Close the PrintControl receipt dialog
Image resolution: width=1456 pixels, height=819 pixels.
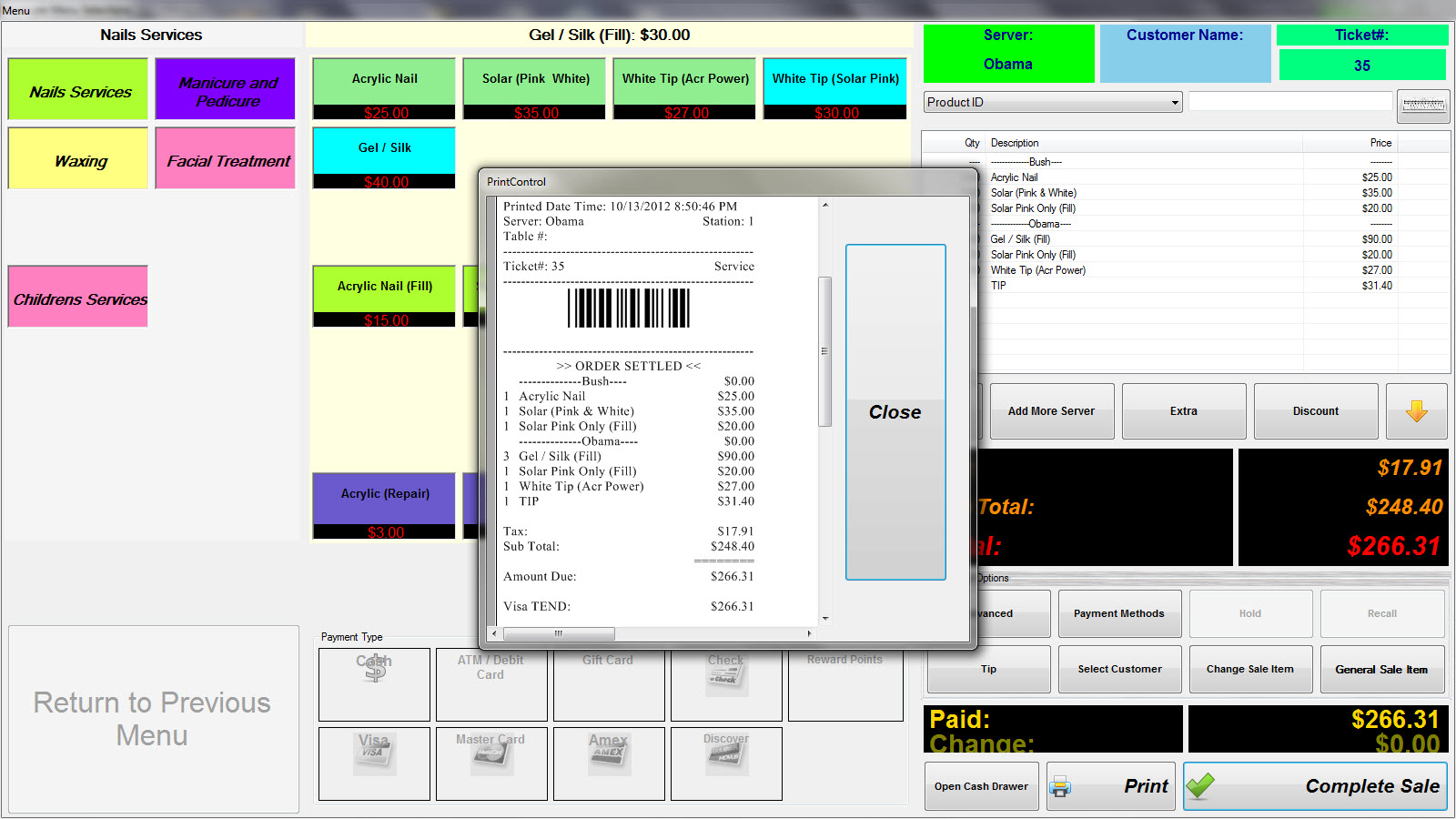click(x=895, y=411)
